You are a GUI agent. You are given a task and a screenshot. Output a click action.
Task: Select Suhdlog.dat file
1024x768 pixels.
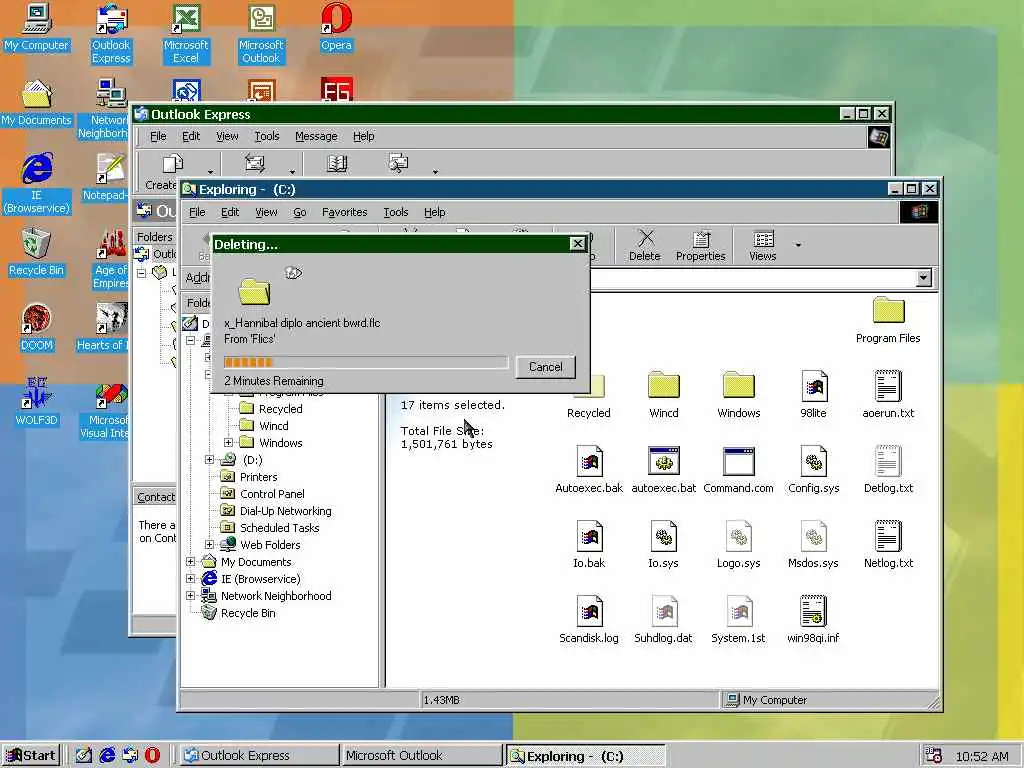(x=664, y=620)
